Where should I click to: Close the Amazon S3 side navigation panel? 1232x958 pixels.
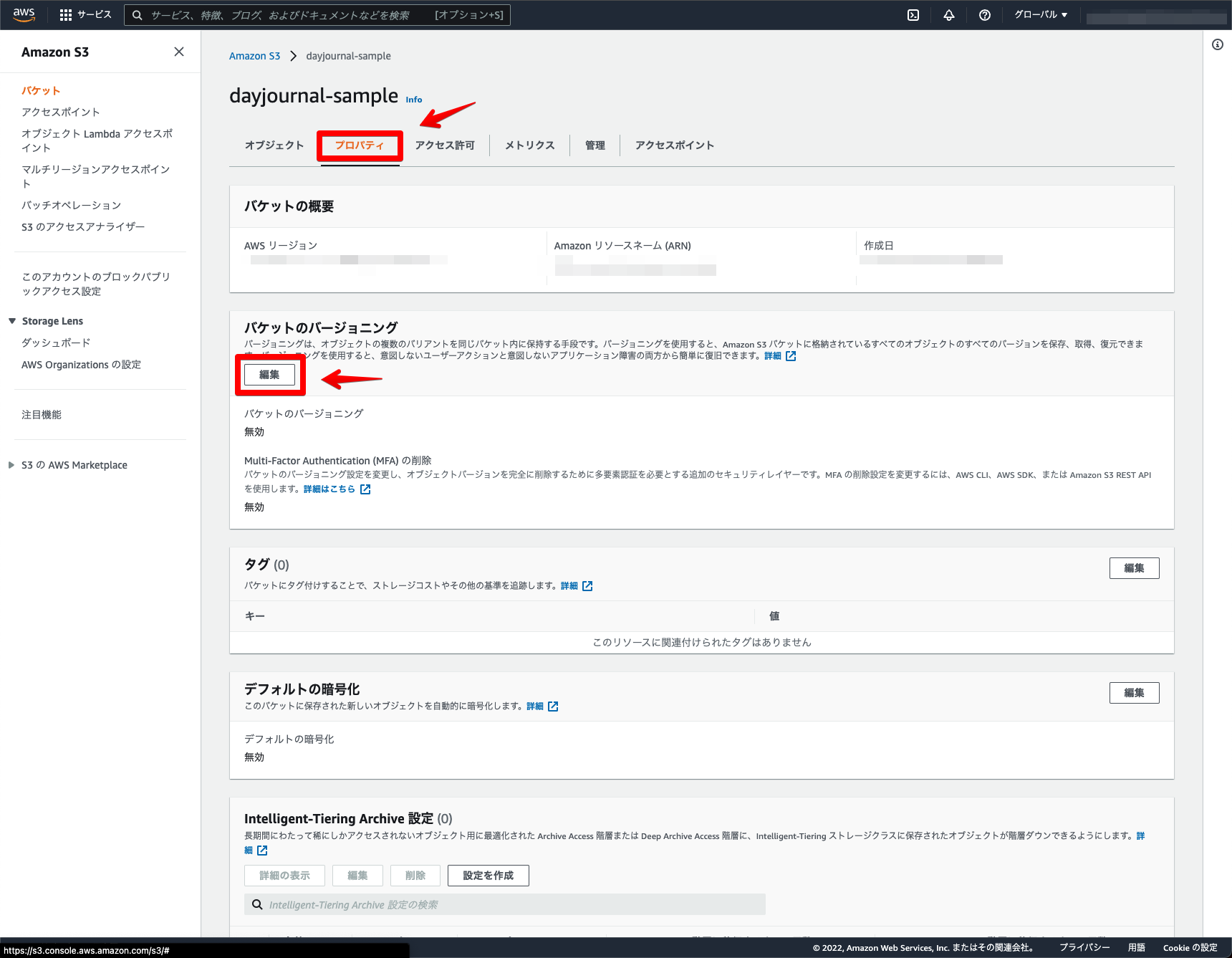point(179,52)
